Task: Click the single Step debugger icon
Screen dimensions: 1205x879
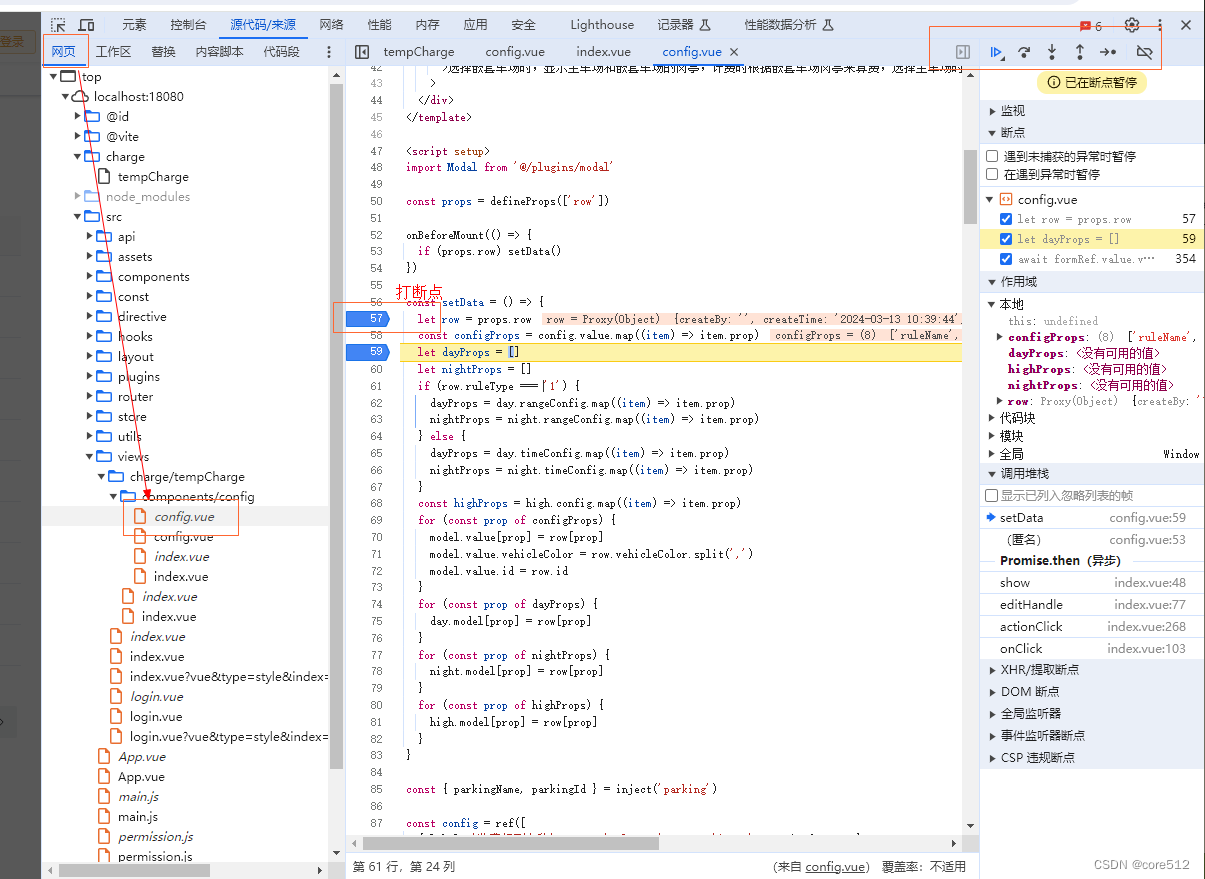Action: coord(1108,52)
